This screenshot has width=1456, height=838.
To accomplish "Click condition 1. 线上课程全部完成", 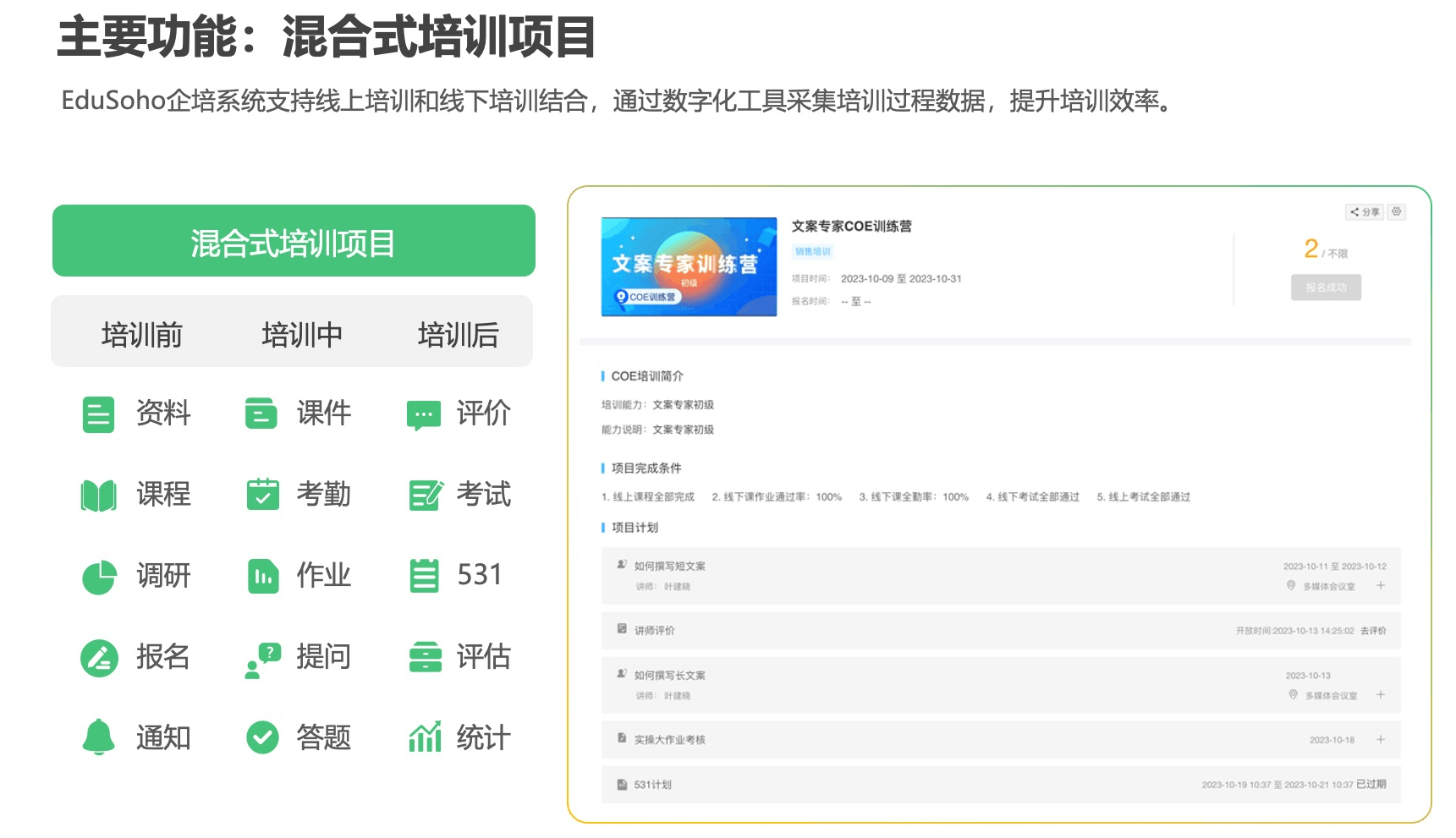I will pyautogui.click(x=648, y=496).
